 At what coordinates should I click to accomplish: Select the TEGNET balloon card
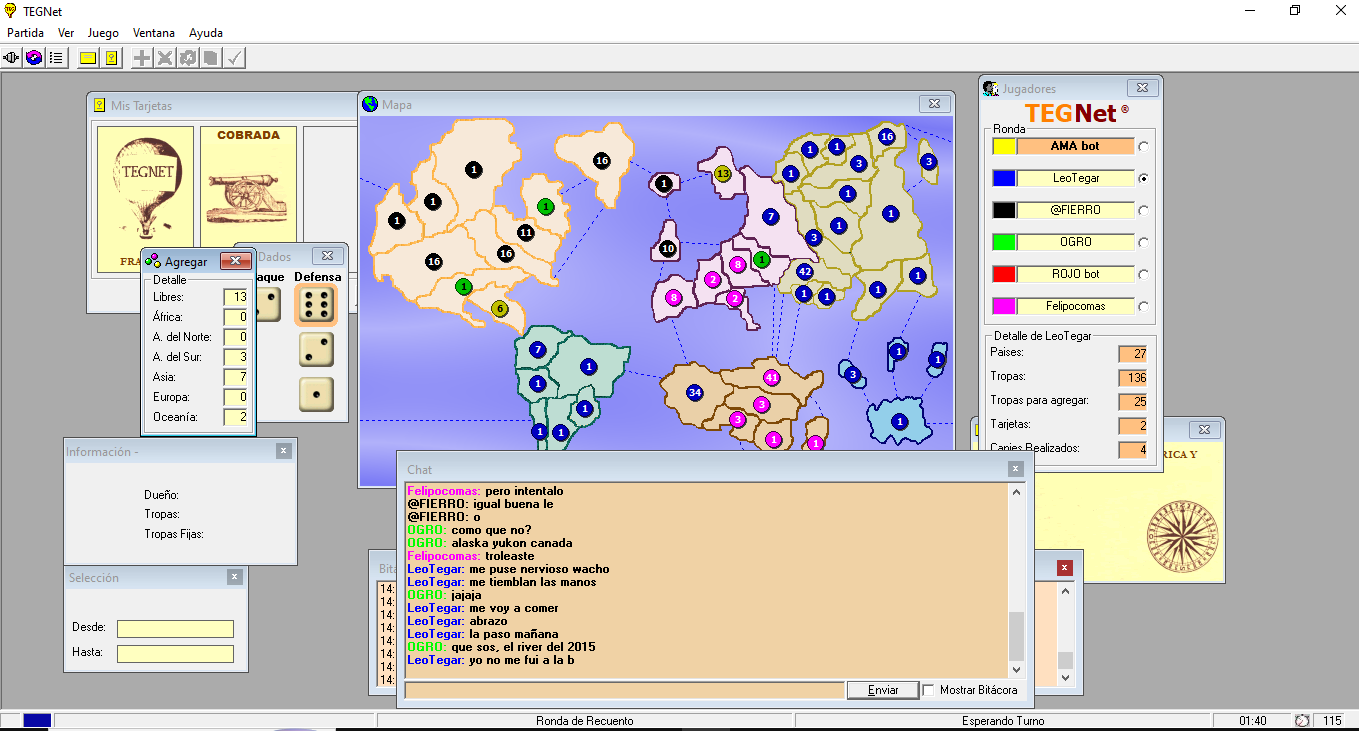144,195
